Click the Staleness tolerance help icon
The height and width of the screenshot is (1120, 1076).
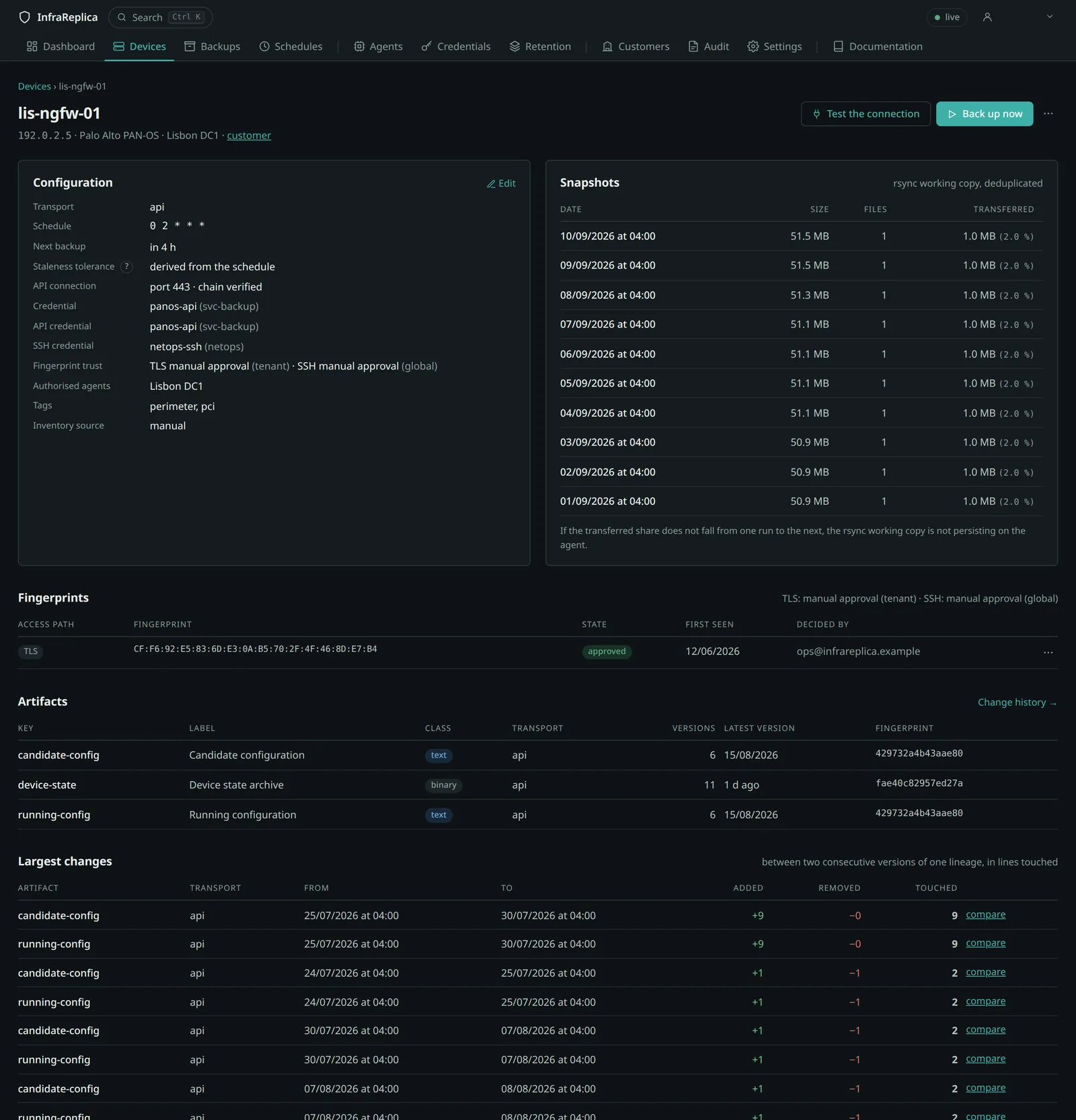[x=126, y=267]
